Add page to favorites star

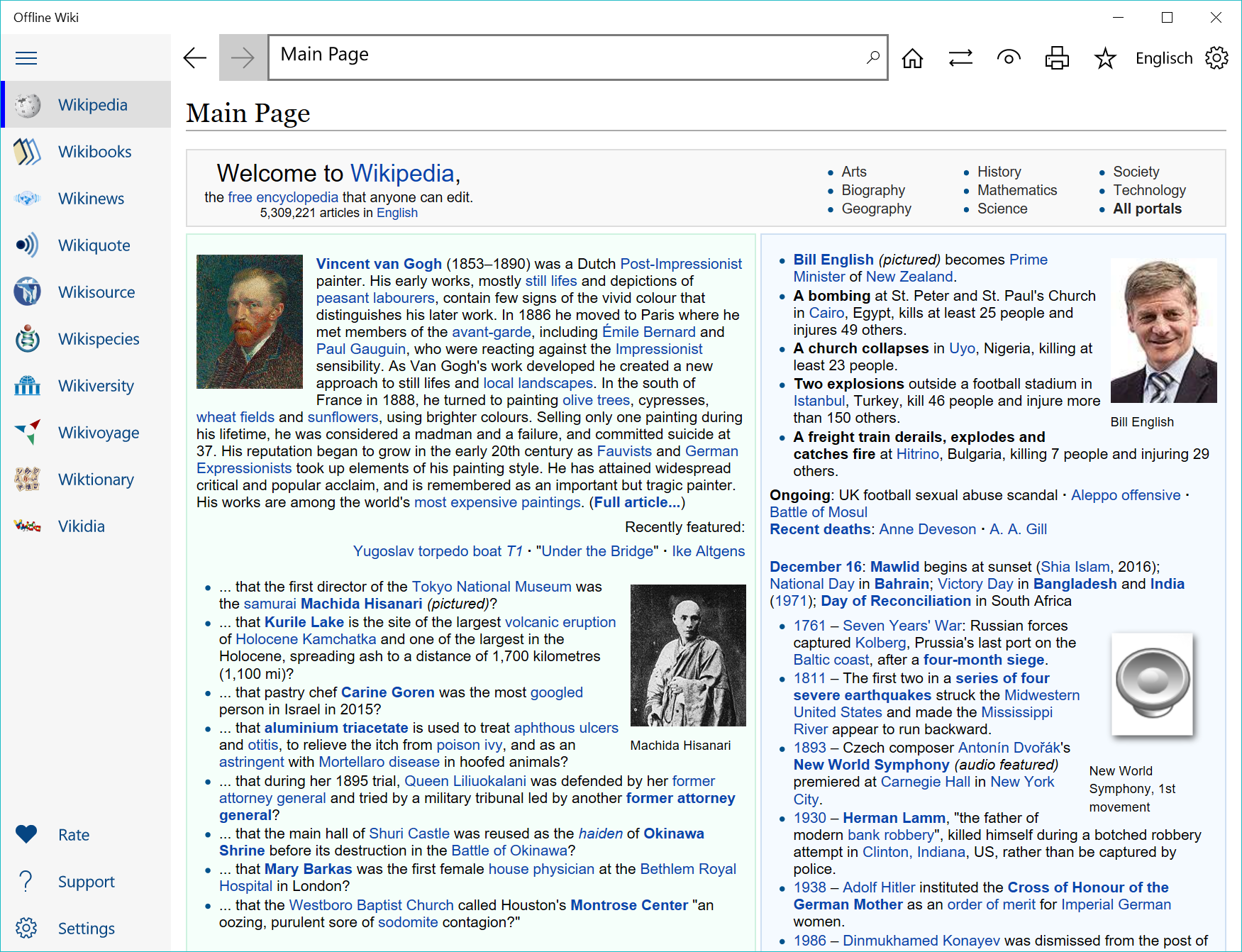[x=1105, y=58]
